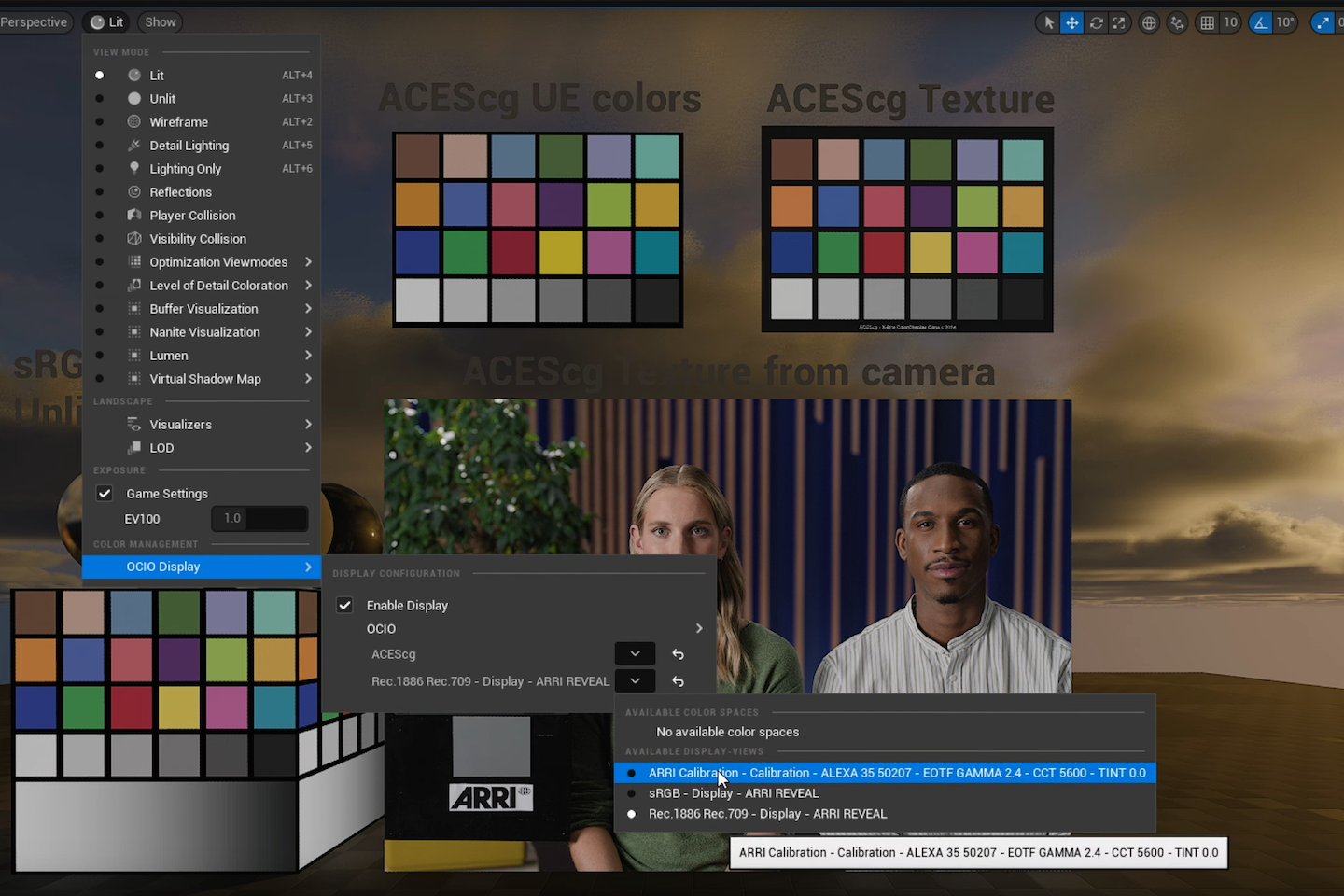Open the Perspective viewport menu
Image resolution: width=1344 pixels, height=896 pixels.
[35, 22]
